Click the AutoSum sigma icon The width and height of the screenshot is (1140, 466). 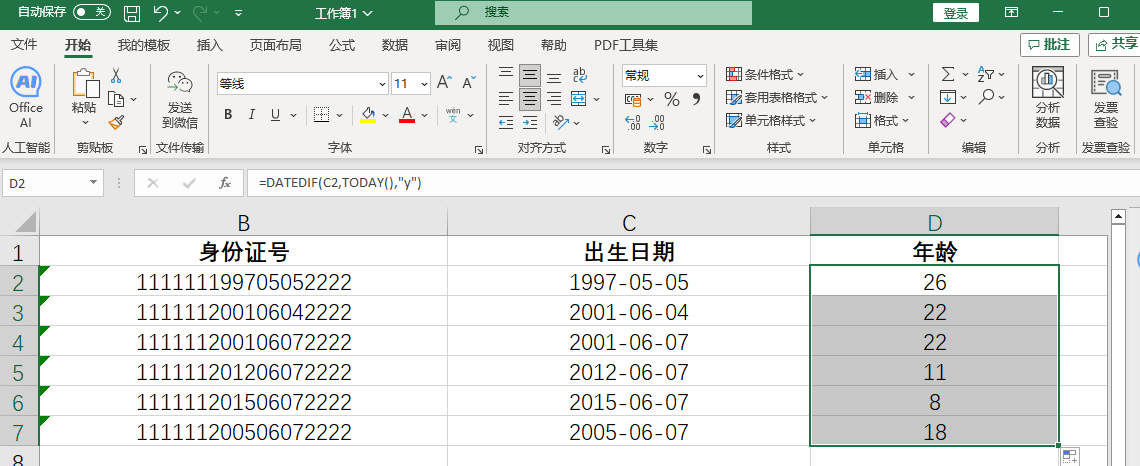[x=948, y=74]
